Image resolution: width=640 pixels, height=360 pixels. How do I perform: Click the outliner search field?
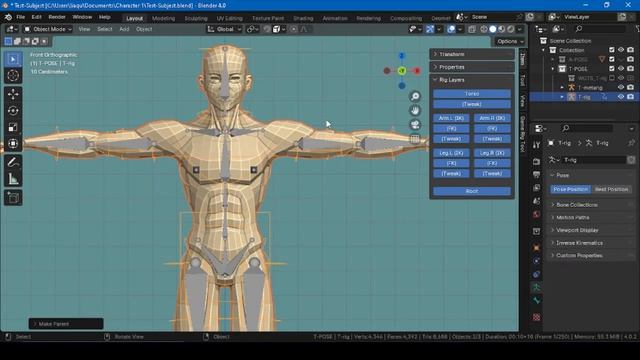(599, 29)
